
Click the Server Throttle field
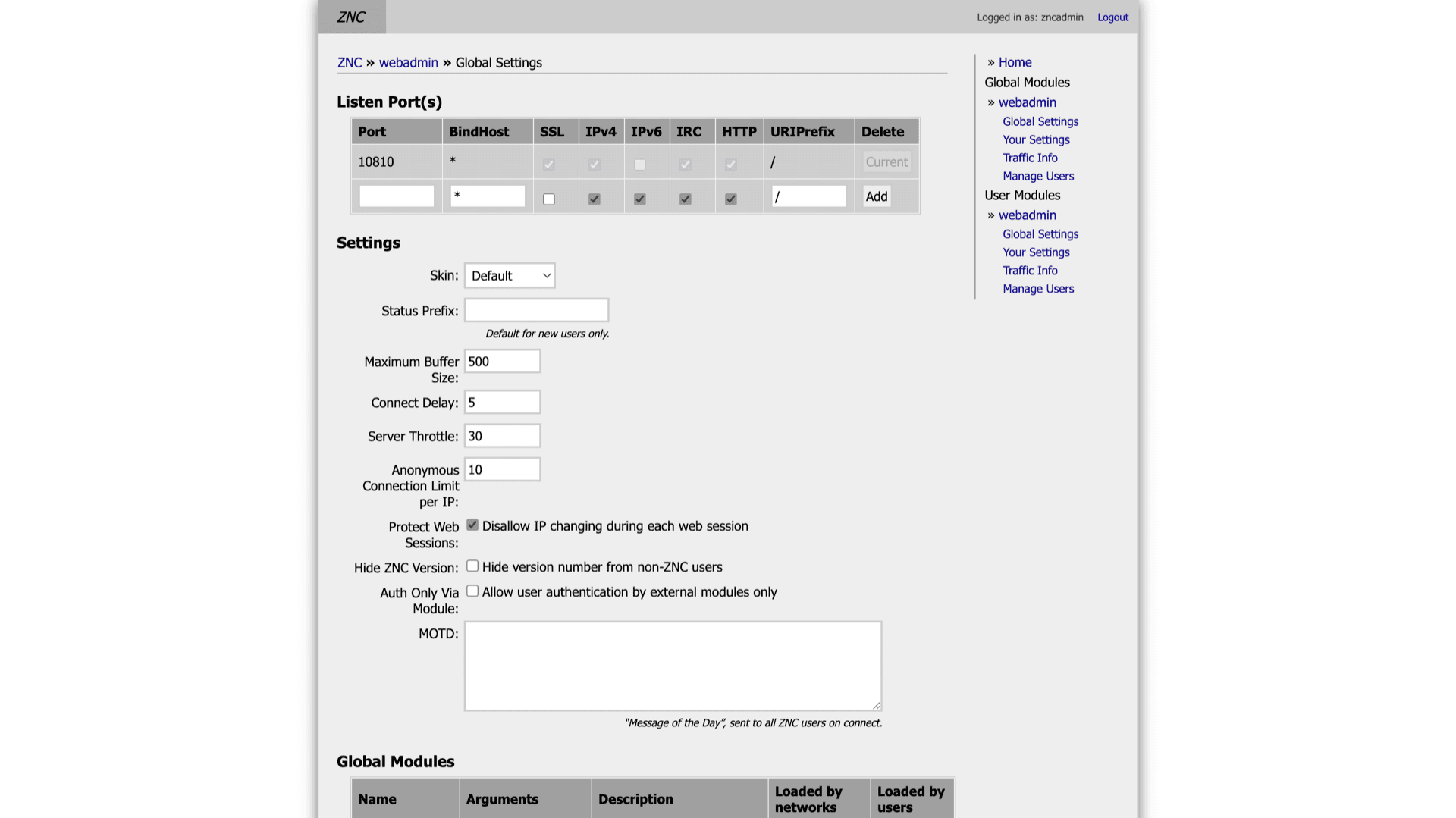502,436
